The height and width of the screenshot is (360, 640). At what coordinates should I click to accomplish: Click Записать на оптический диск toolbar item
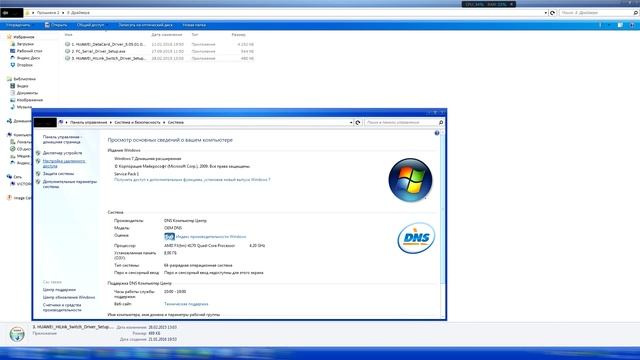click(x=145, y=25)
